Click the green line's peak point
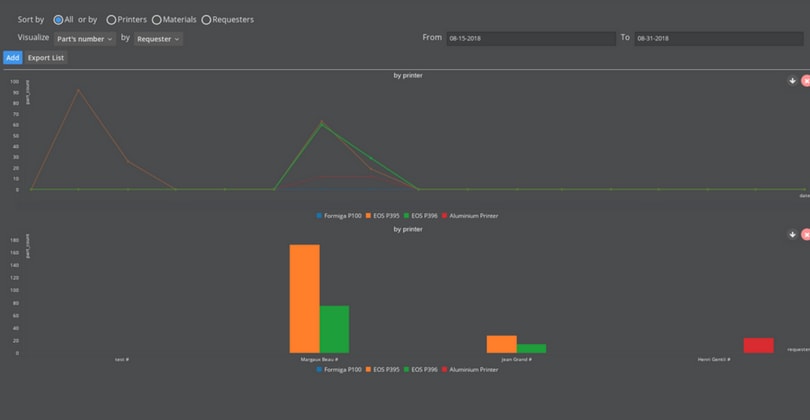 (x=322, y=125)
